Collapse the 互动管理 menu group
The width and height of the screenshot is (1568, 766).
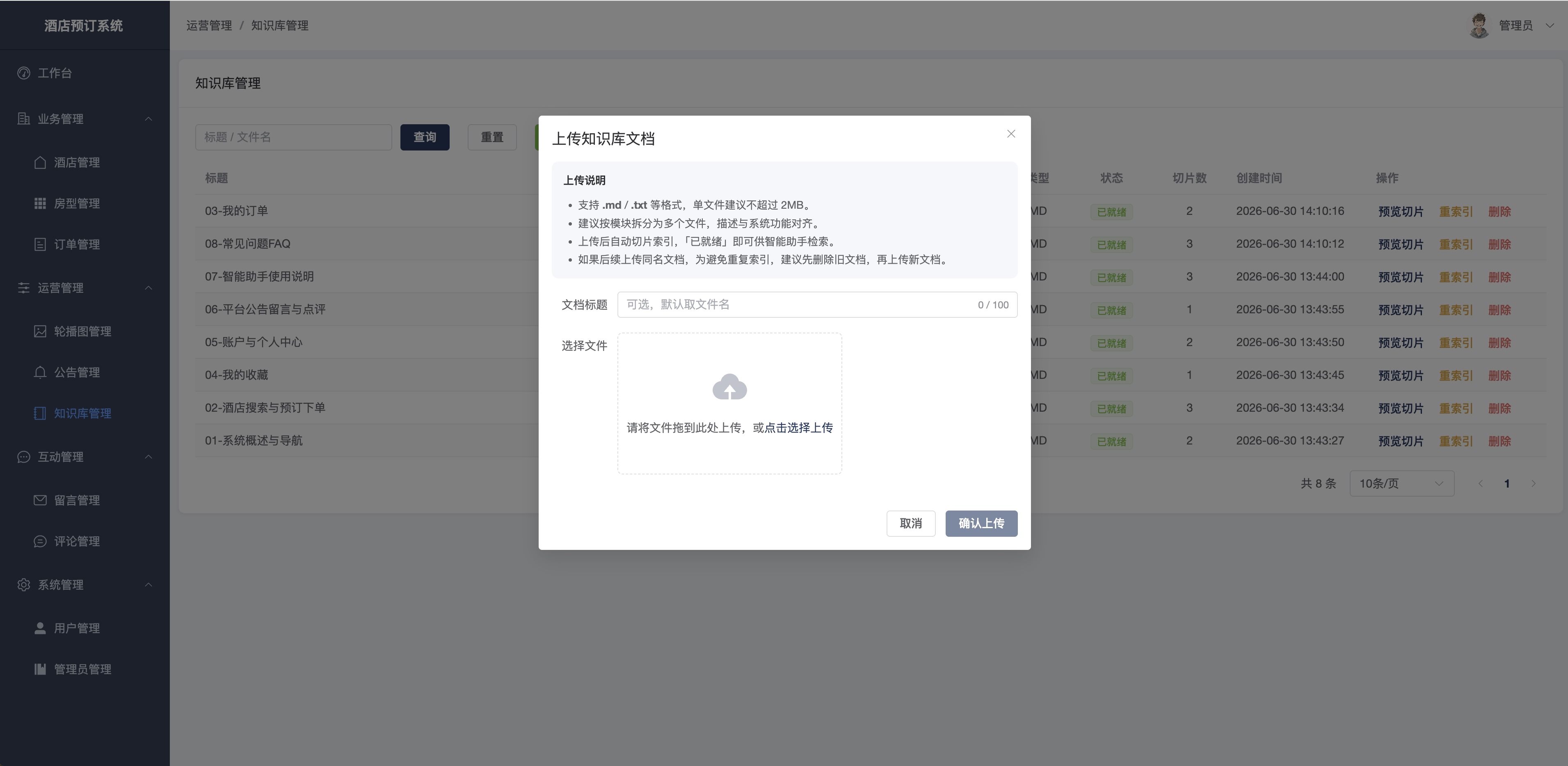[149, 457]
